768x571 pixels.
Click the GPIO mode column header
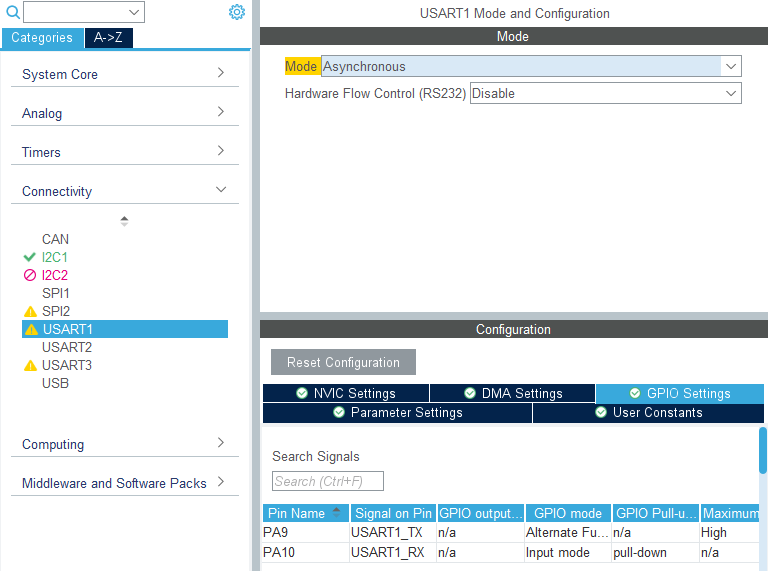click(568, 513)
